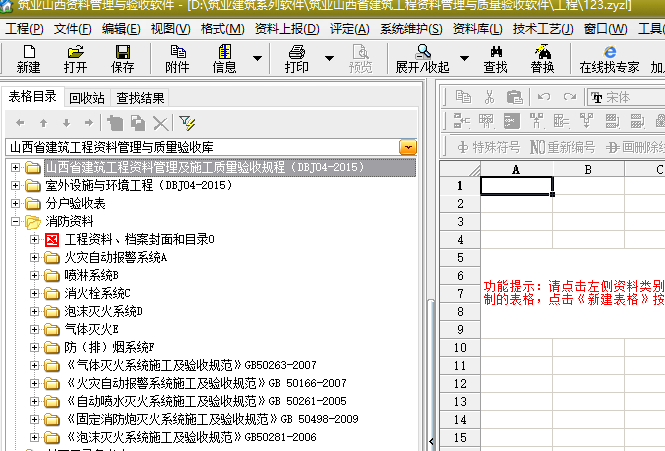Switch to the 查找结果 tab
665x451 pixels.
140,98
